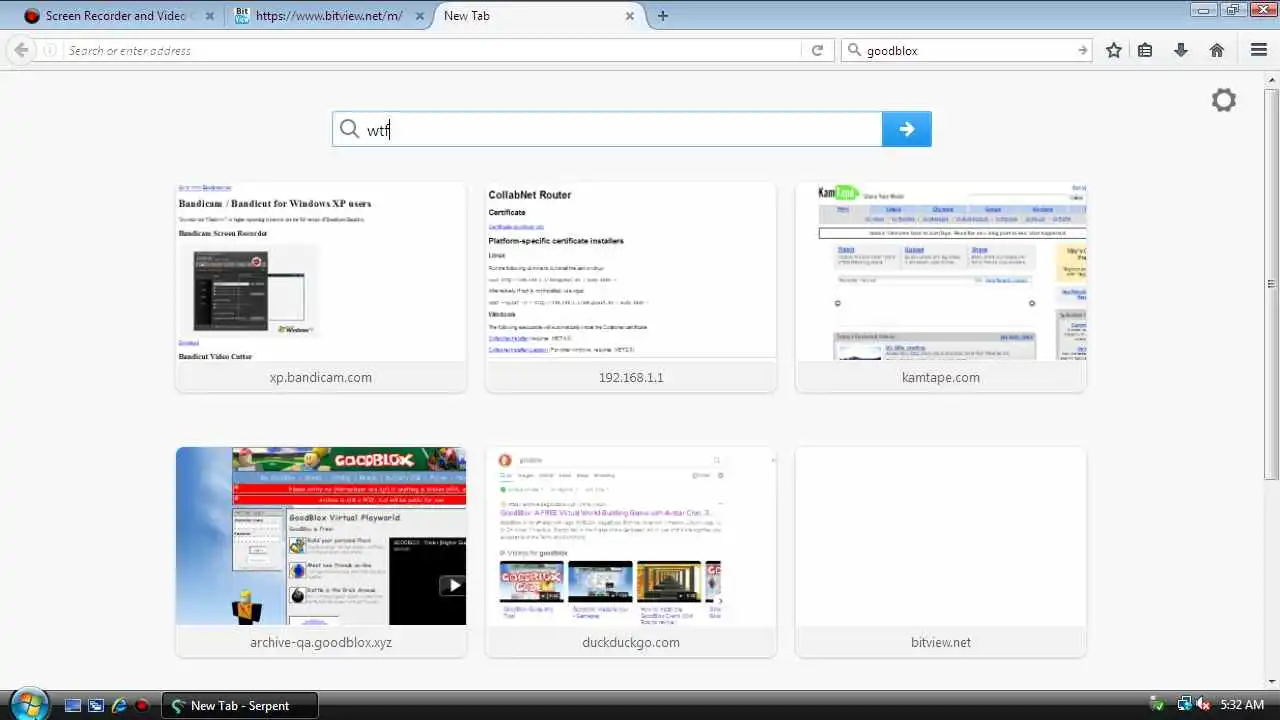Open the green-check security tray icon
Image resolution: width=1280 pixels, height=720 pixels.
click(x=1159, y=705)
